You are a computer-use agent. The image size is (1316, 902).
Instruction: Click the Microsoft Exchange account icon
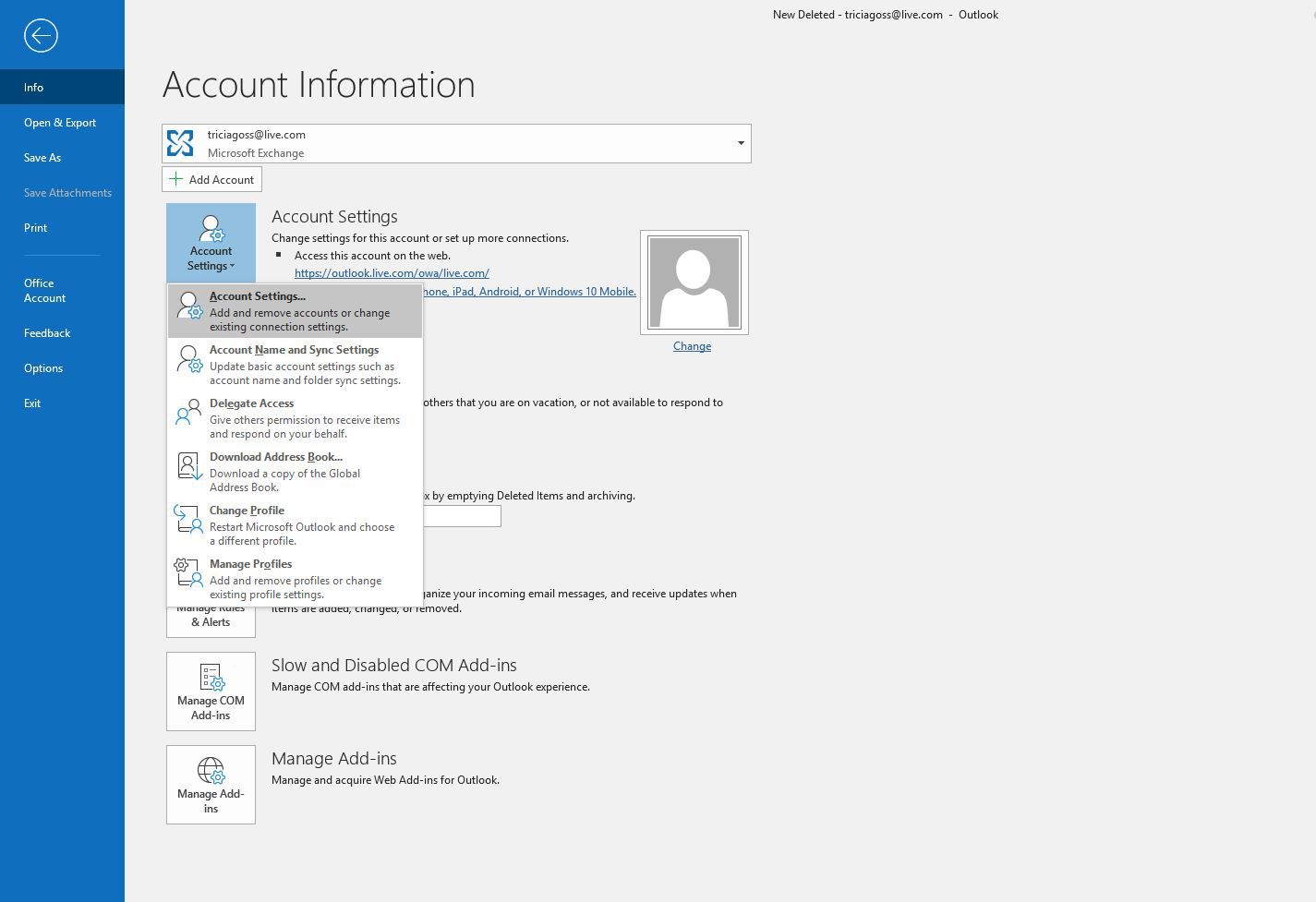click(x=180, y=143)
